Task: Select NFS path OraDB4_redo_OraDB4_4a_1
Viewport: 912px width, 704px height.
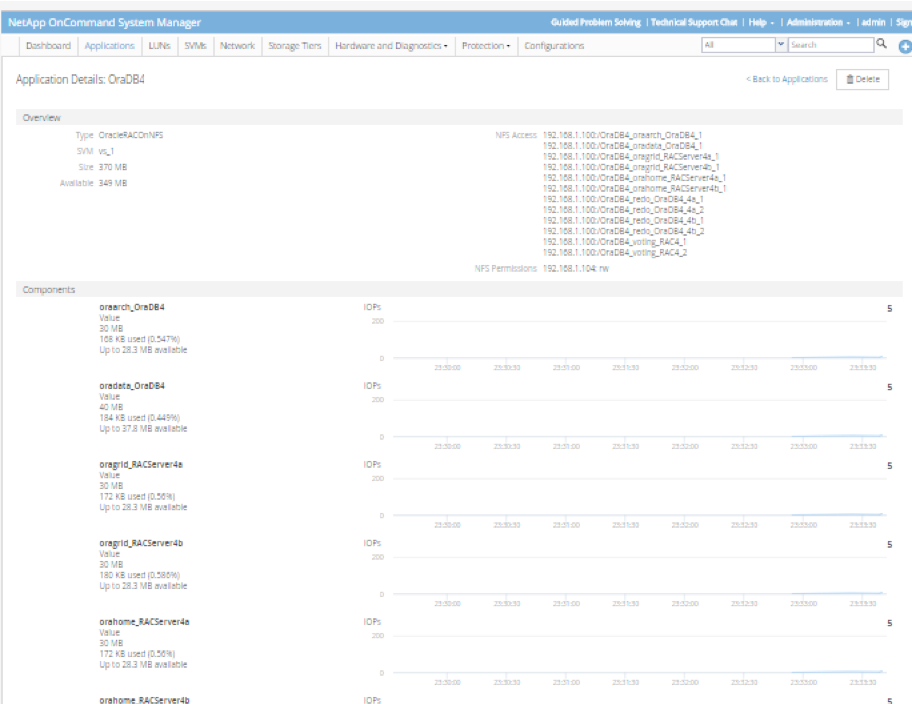Action: [x=623, y=199]
